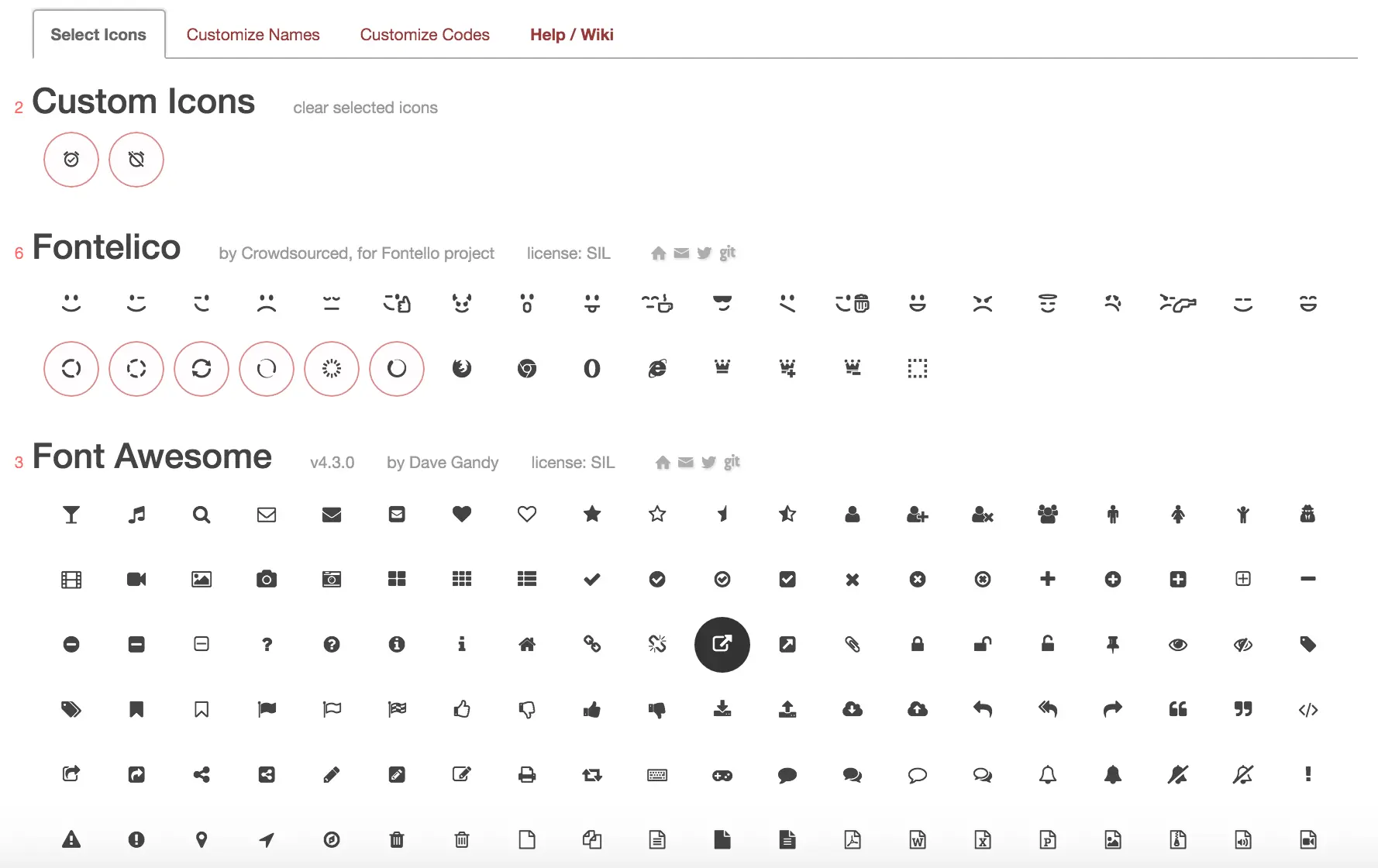Select the Fontelico sunglasses emoticon icon
This screenshot has width=1378, height=868.
(722, 304)
